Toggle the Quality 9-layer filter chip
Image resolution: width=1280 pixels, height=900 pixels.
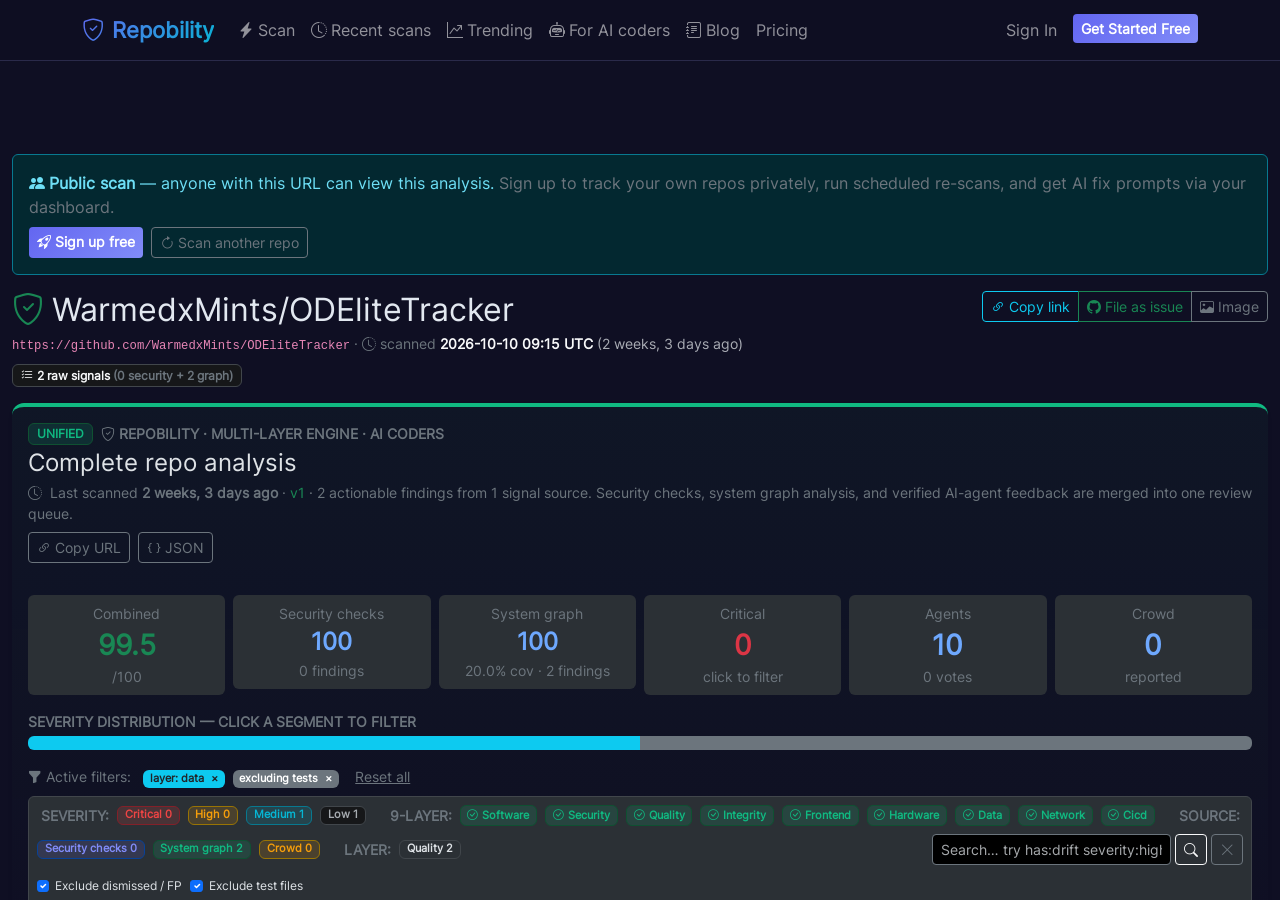[x=660, y=816]
